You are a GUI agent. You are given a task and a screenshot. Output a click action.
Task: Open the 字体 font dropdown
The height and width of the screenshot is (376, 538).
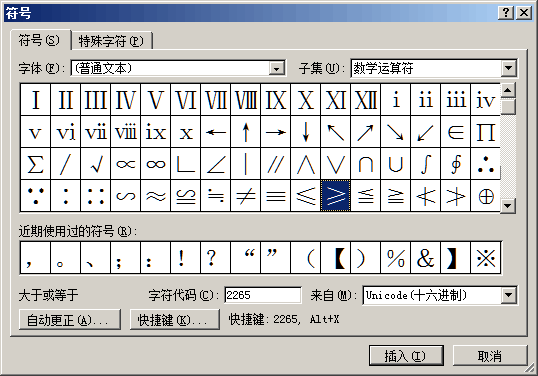(277, 68)
